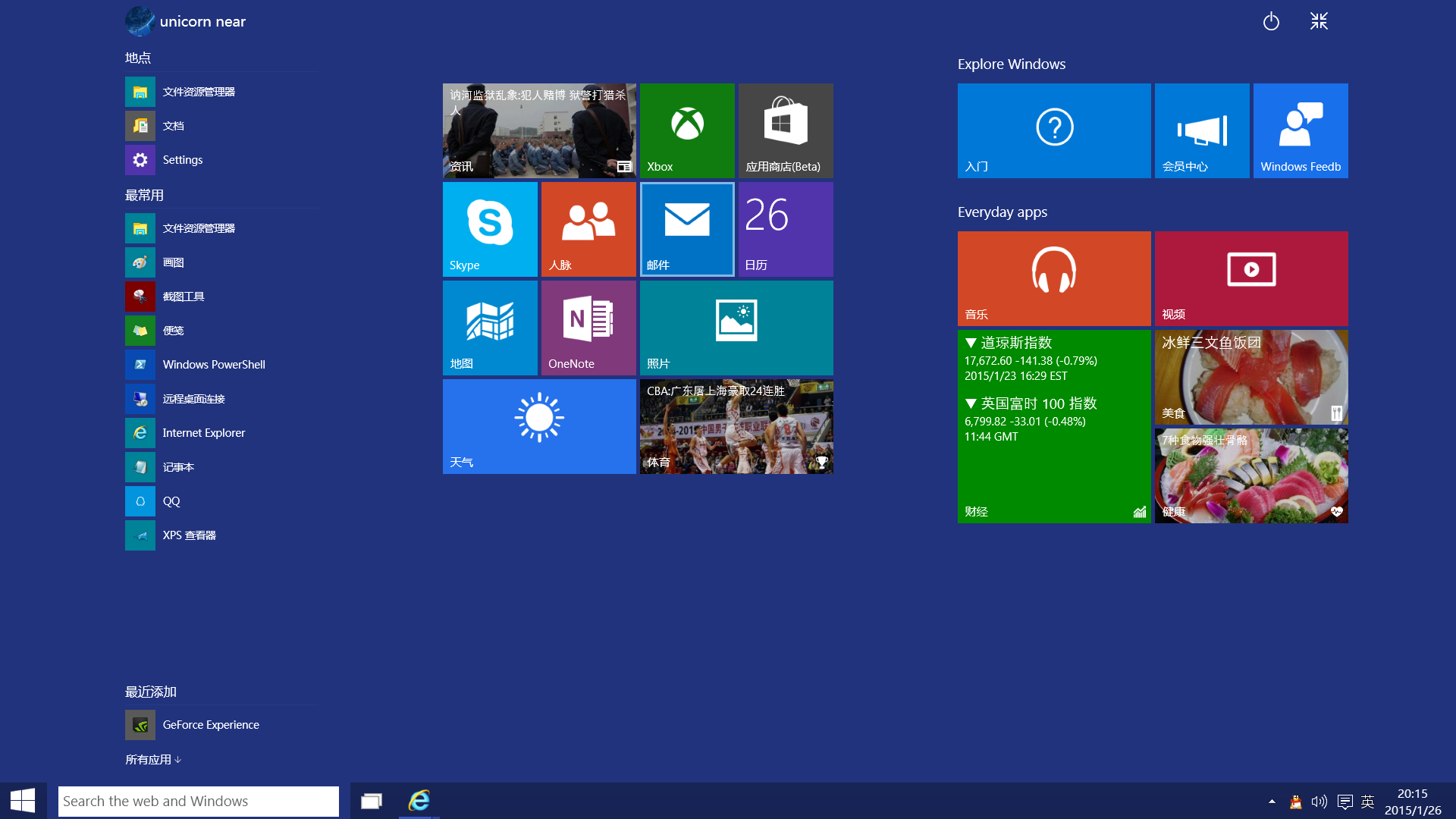Viewport: 1456px width, 819px height.
Task: Open GeForce Experience recently added app
Action: (x=210, y=725)
